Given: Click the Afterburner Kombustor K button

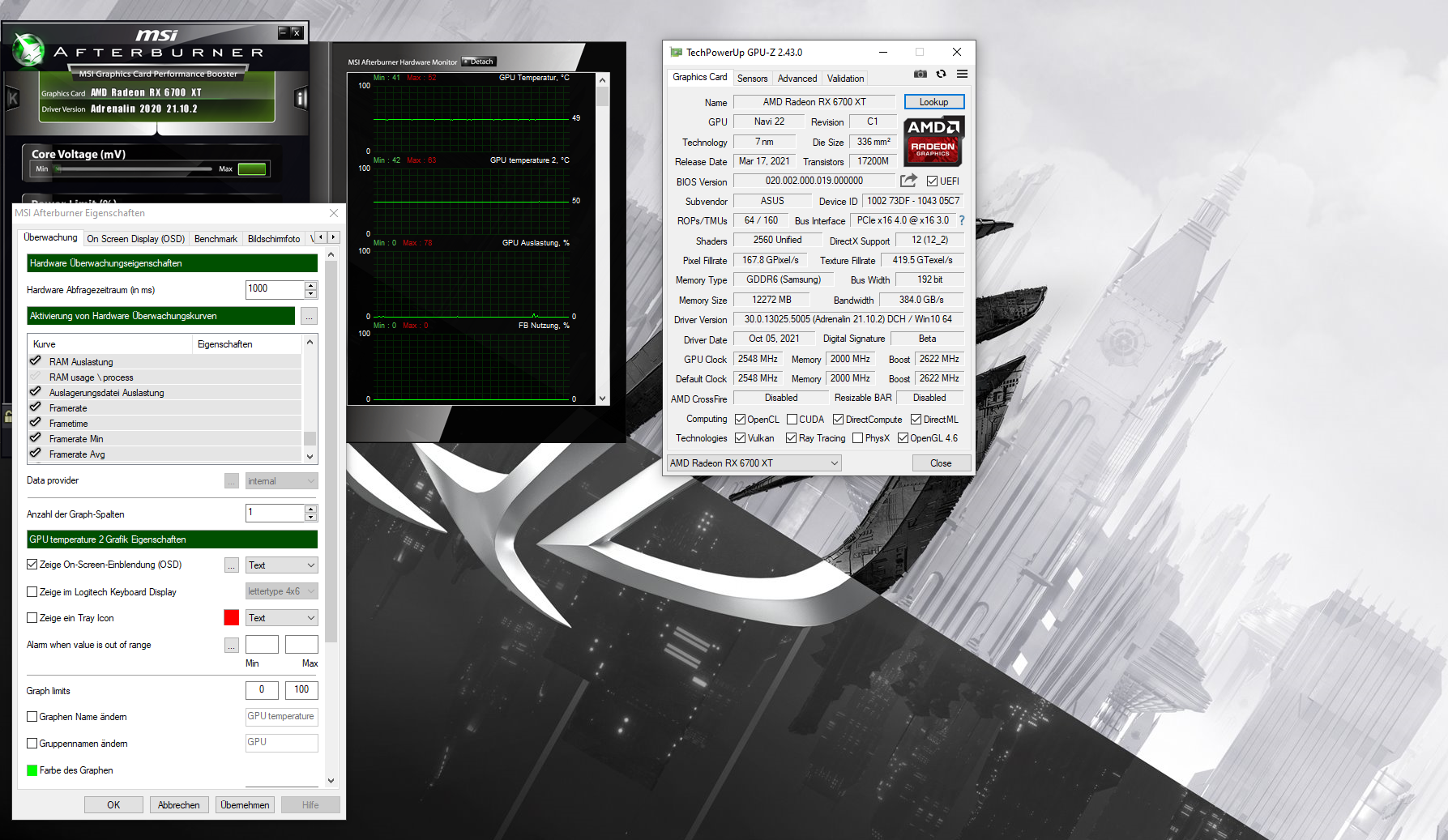Looking at the screenshot, I should [x=12, y=99].
